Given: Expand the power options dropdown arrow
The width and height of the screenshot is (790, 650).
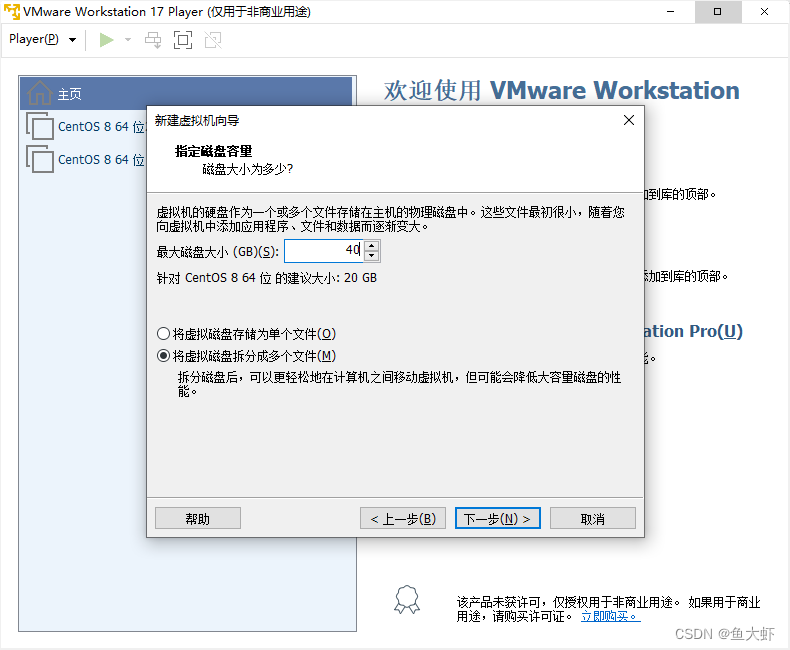Looking at the screenshot, I should (x=128, y=40).
